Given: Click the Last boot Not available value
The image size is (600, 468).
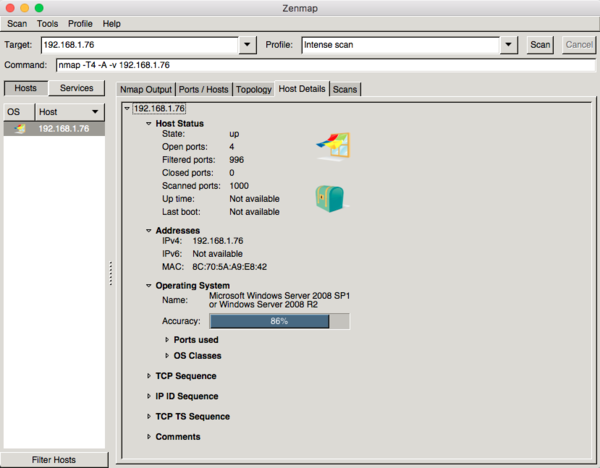Looking at the screenshot, I should point(254,212).
